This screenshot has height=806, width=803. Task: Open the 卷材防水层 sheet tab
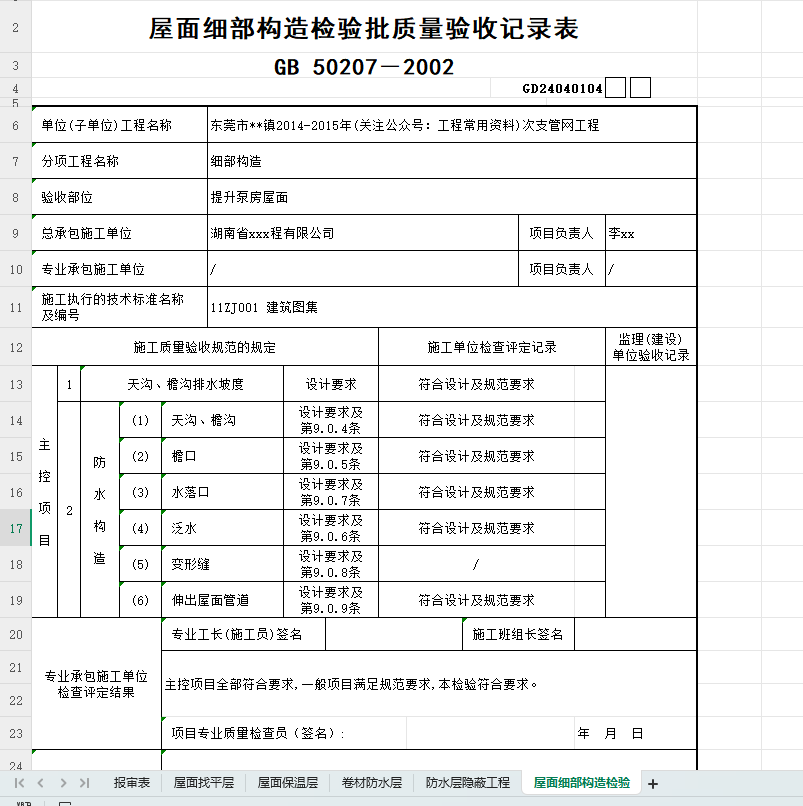[371, 783]
